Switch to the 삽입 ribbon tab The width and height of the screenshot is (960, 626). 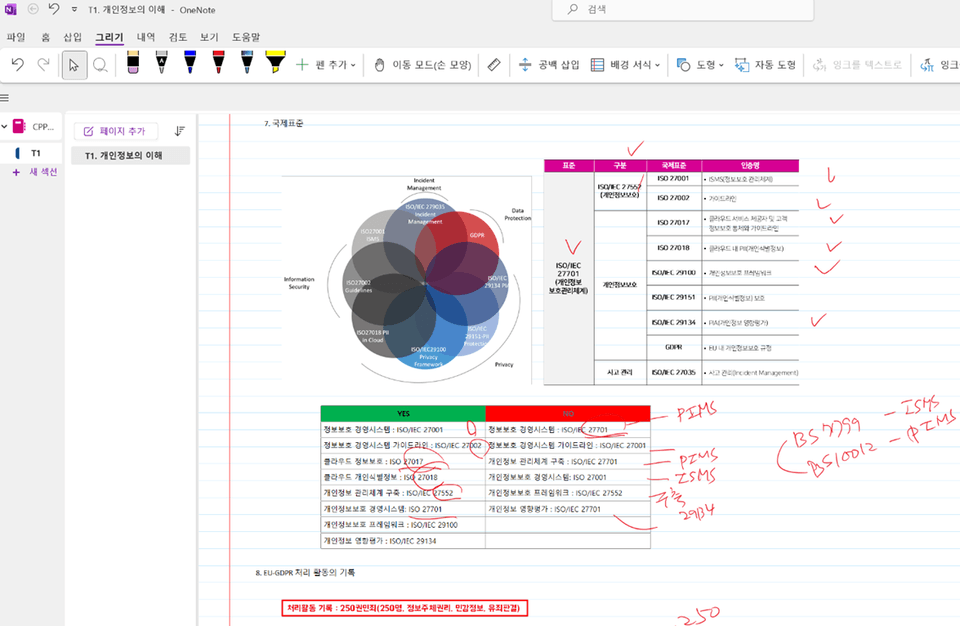point(72,37)
